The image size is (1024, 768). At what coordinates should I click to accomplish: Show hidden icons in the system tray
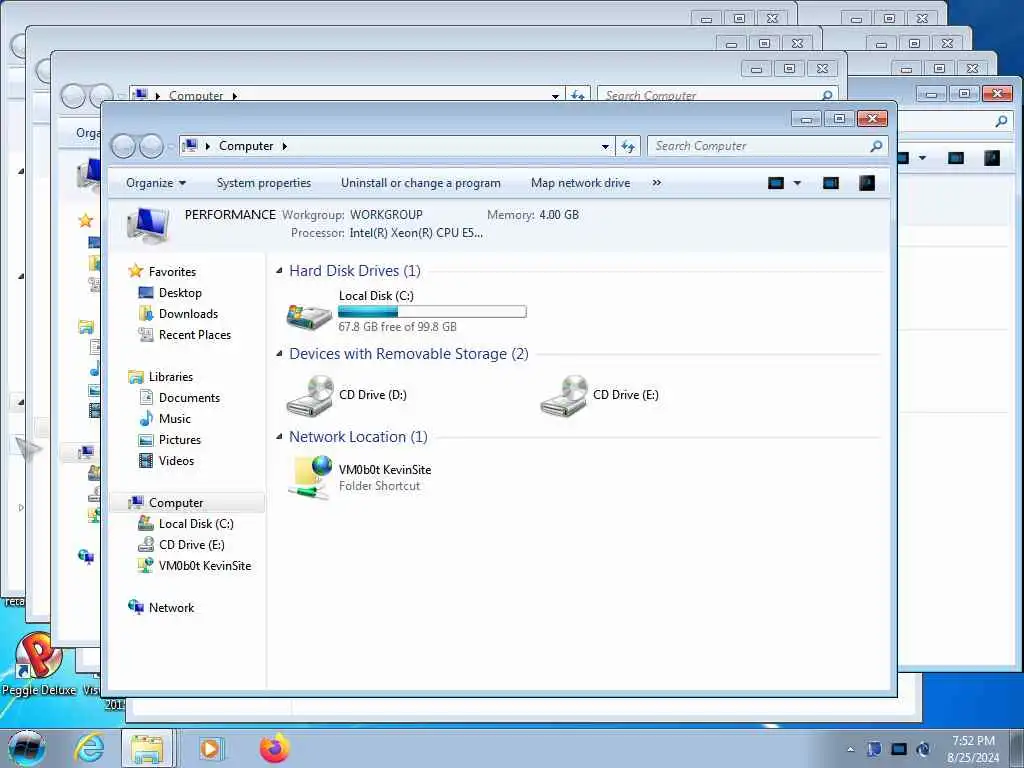click(x=850, y=749)
